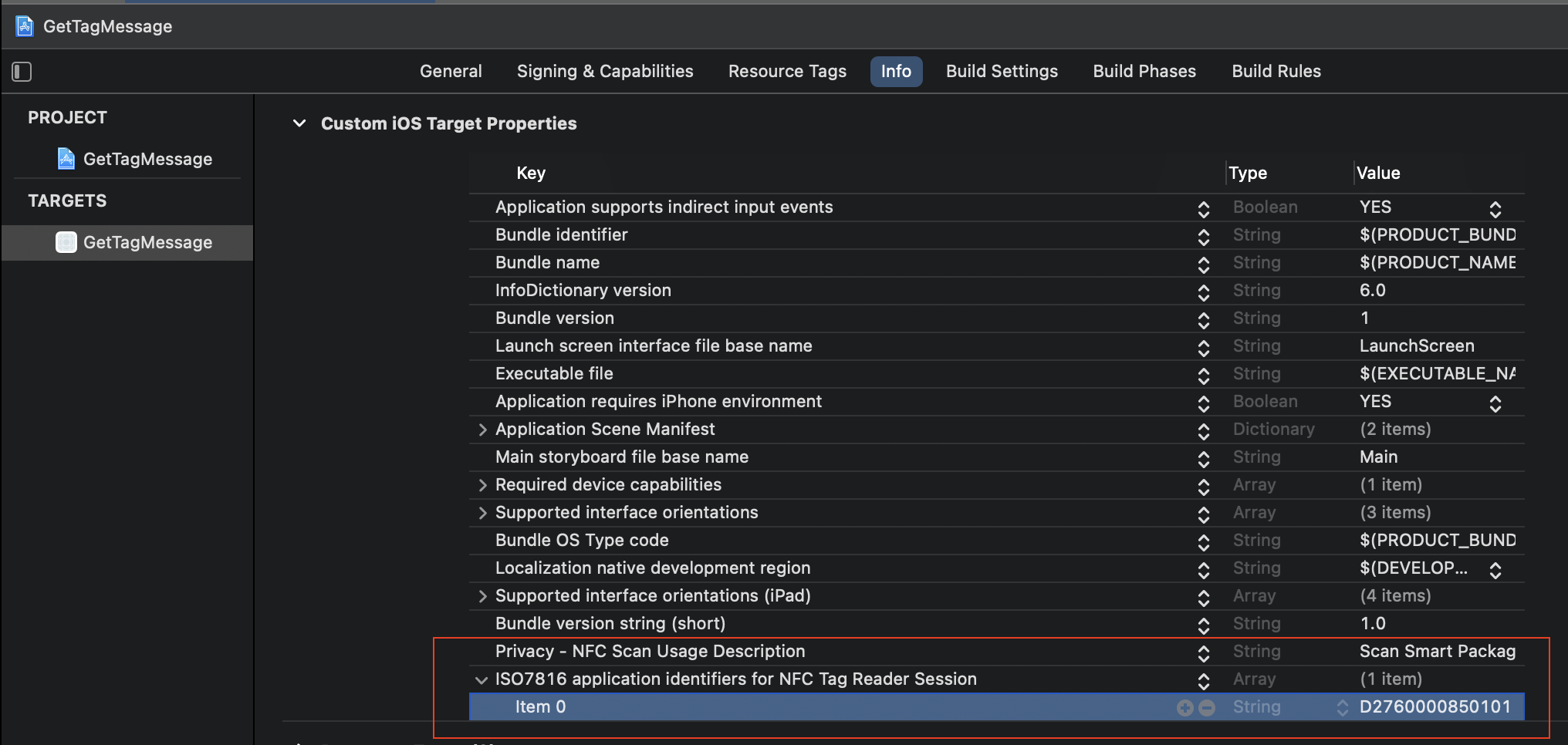Image resolution: width=1568 pixels, height=745 pixels.
Task: Open value popup for Localization native development region
Action: 1495,570
